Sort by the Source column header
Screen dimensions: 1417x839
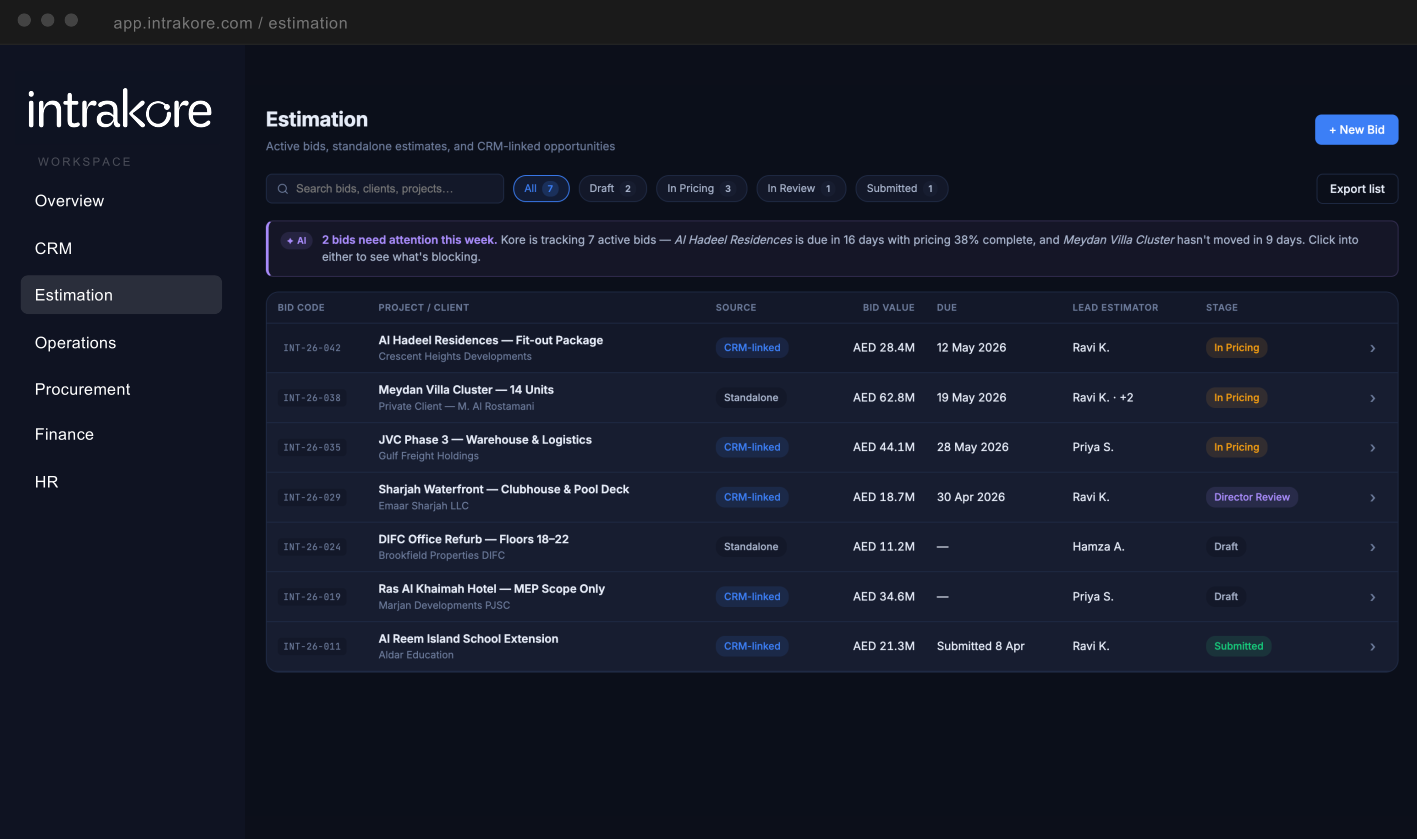[x=736, y=308]
